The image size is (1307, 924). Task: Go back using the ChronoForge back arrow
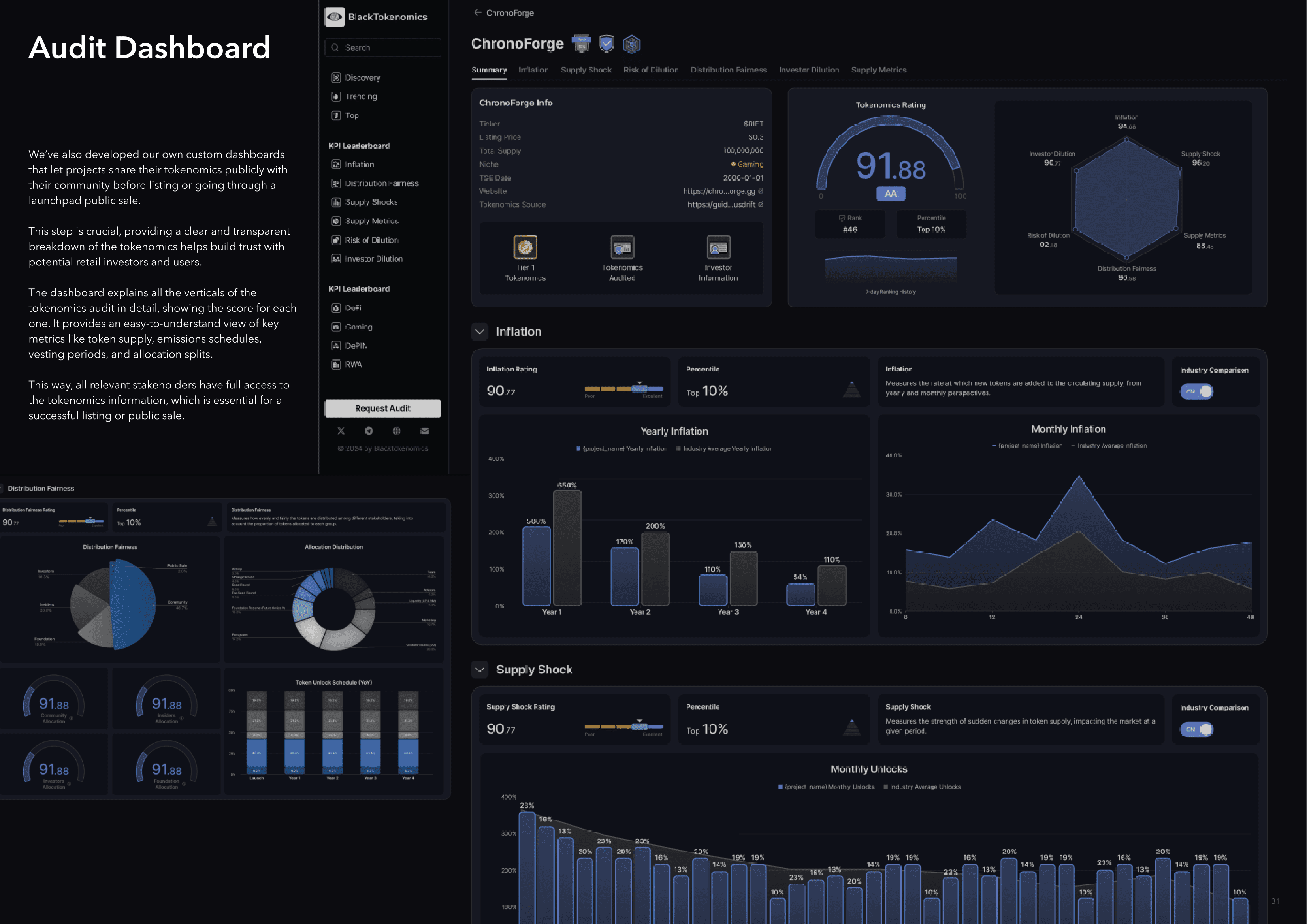(x=478, y=13)
